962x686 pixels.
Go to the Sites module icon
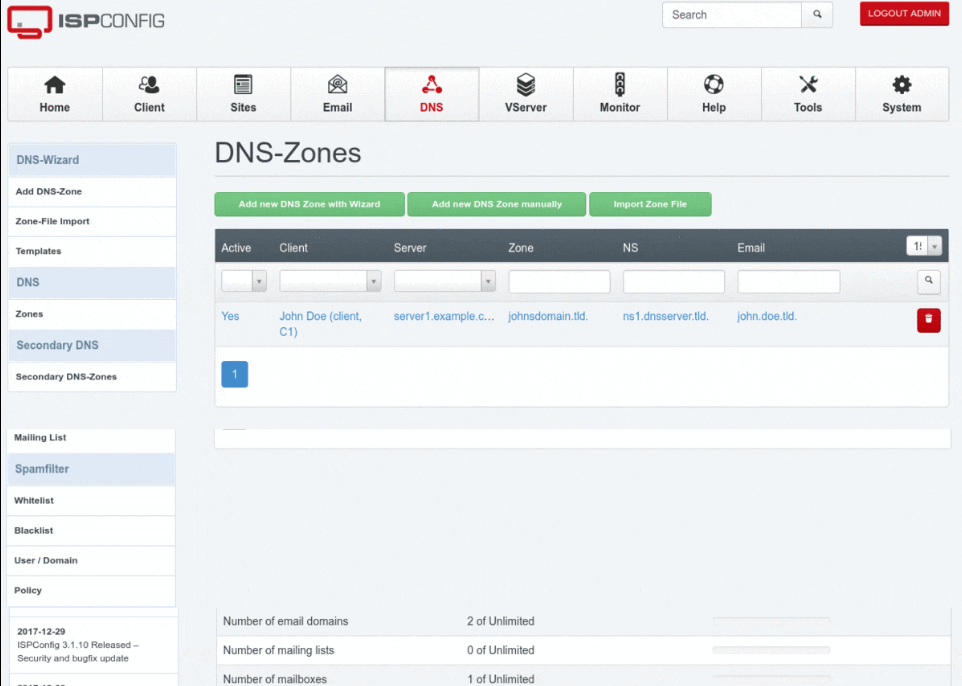243,86
